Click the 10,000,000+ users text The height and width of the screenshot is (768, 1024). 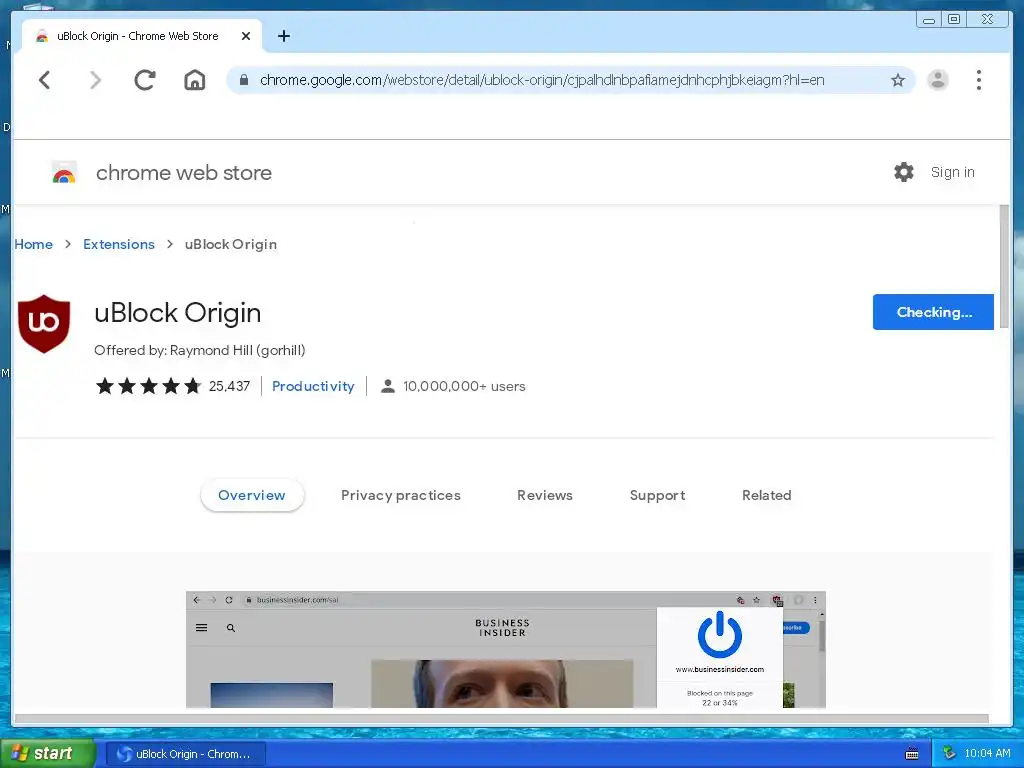point(464,386)
